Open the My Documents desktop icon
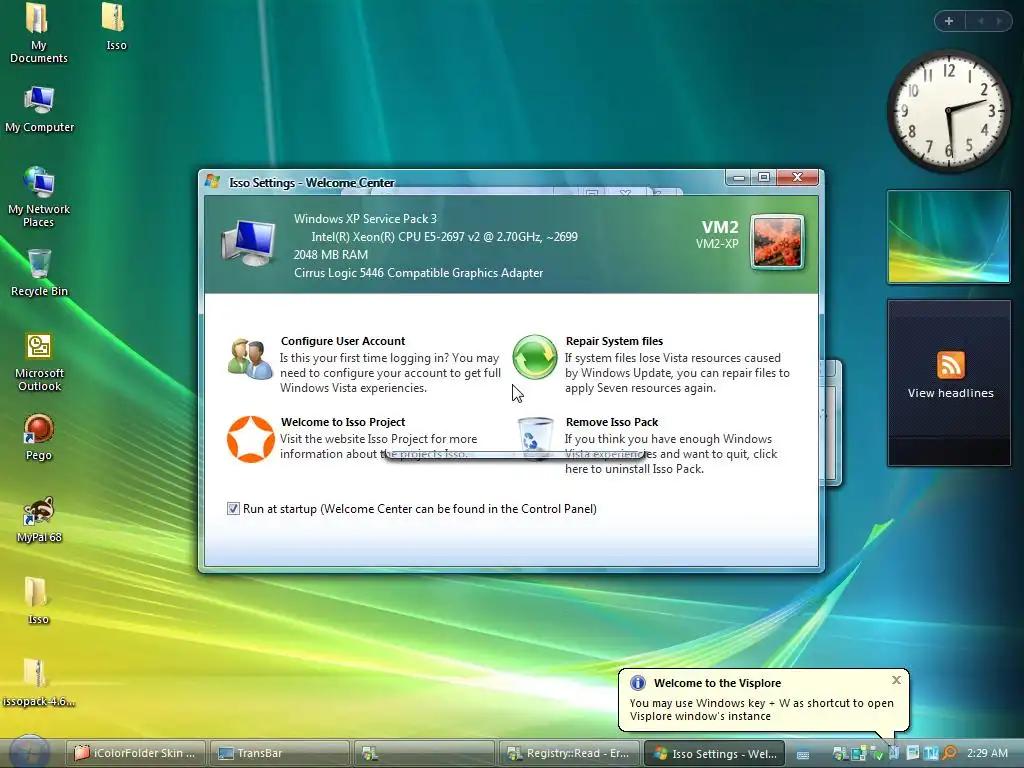The image size is (1024, 768). pos(38,33)
